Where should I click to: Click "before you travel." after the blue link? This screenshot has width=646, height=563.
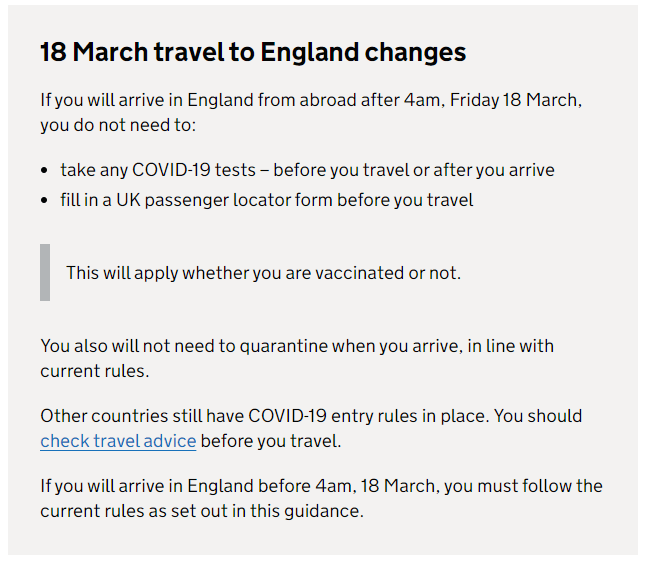[x=271, y=441]
